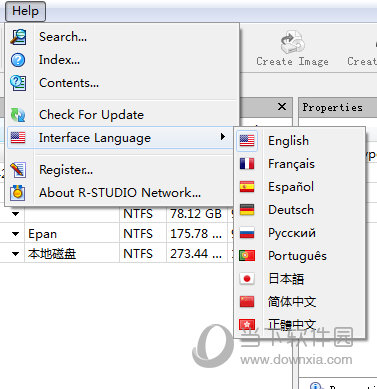Expand the Interface Language submenu arrow

coord(223,137)
